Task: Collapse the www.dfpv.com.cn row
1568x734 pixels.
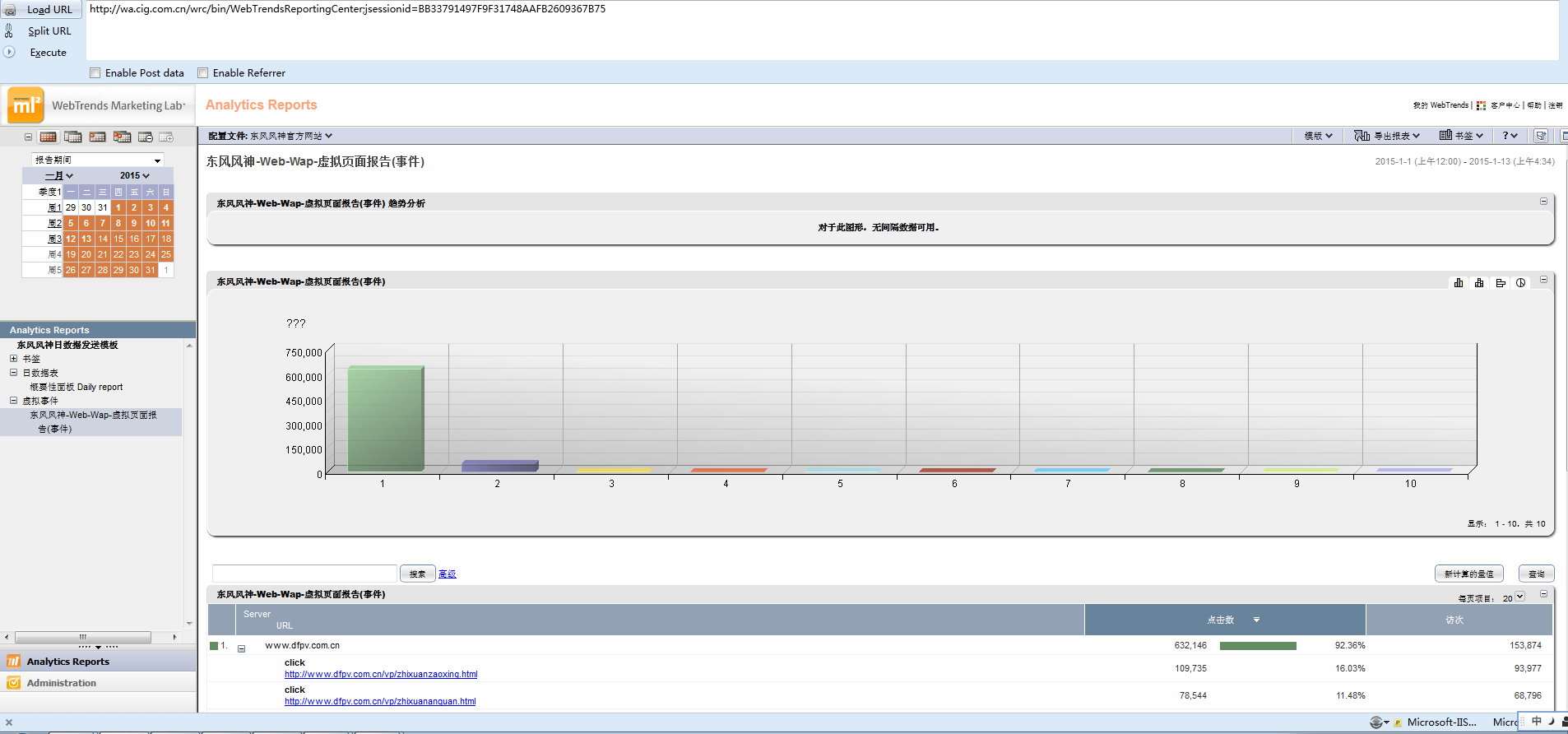Action: pyautogui.click(x=241, y=648)
